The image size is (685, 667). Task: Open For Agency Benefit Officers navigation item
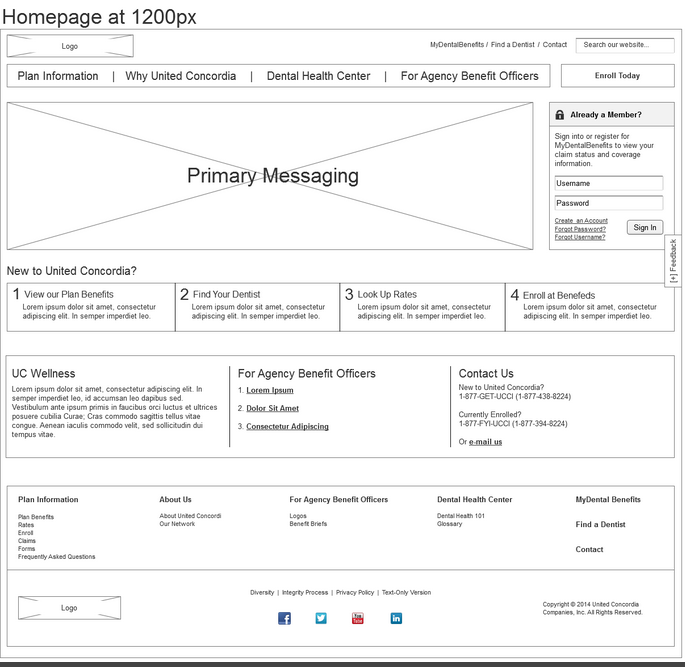point(470,76)
